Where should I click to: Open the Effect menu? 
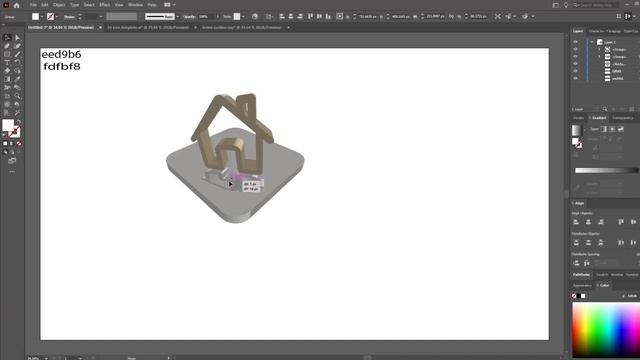pyautogui.click(x=105, y=5)
